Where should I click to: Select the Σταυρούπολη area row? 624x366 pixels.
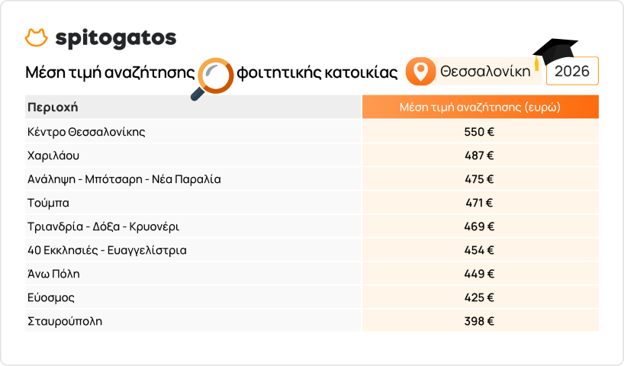(x=312, y=321)
